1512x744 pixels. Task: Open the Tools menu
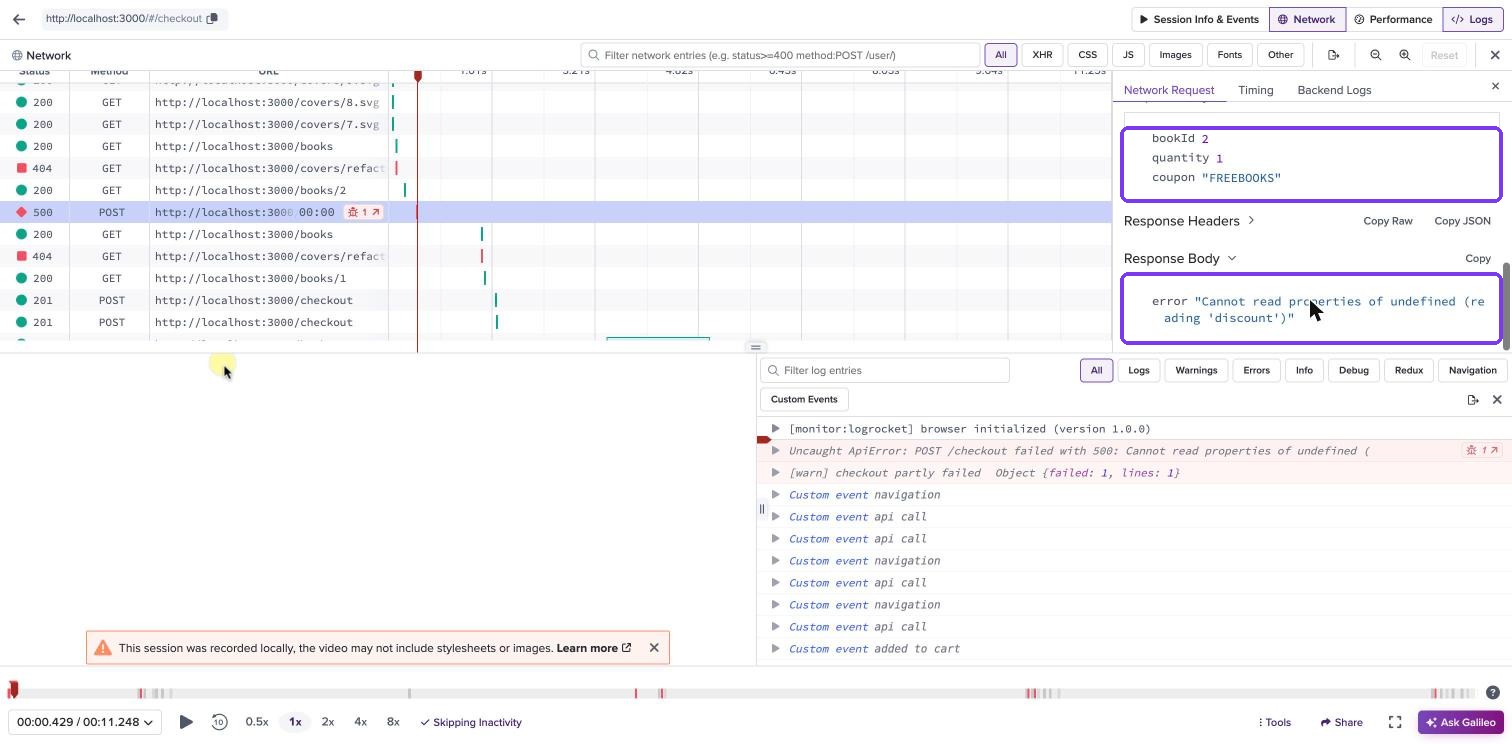[1274, 722]
